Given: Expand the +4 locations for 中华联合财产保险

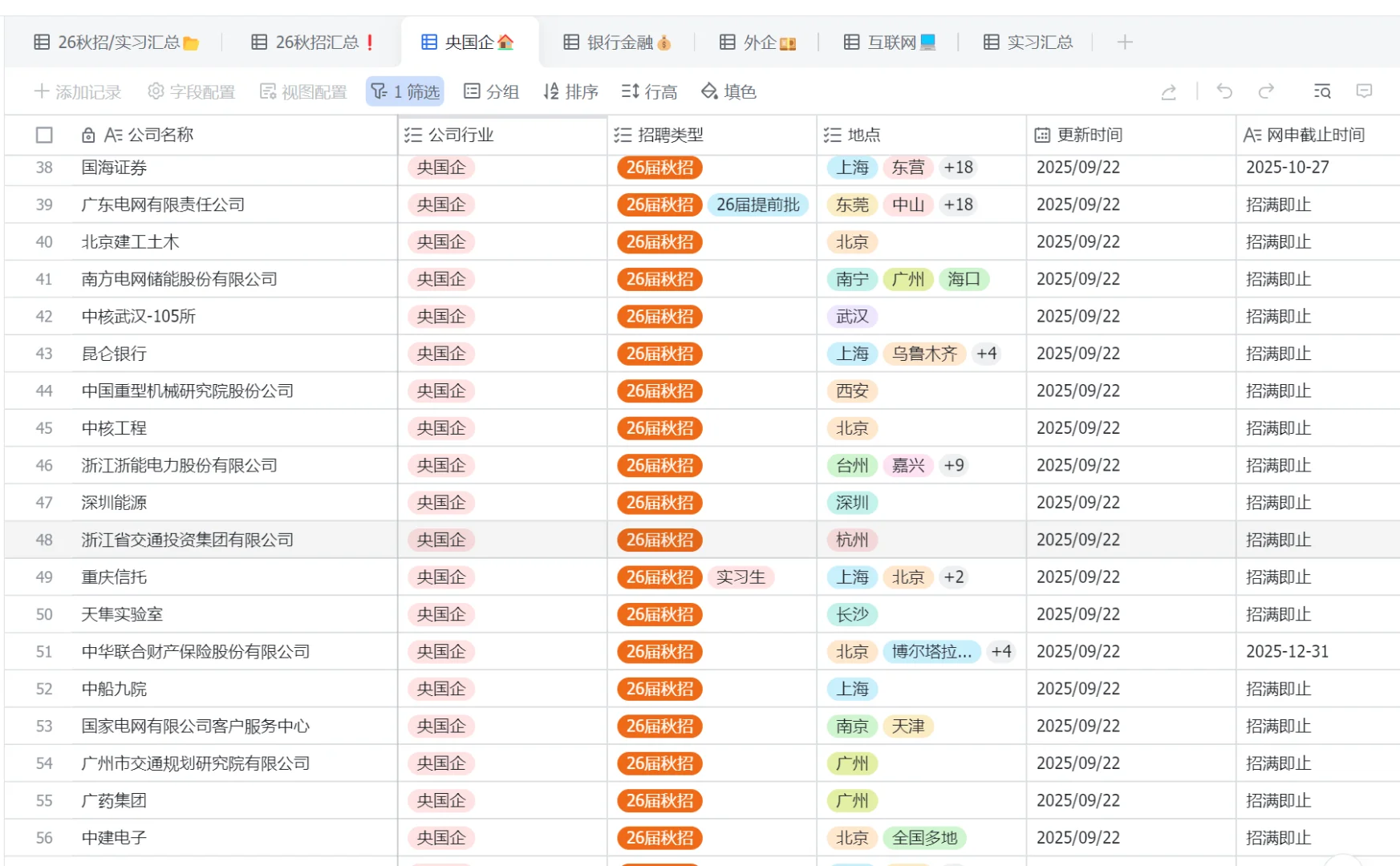Looking at the screenshot, I should tap(1001, 652).
